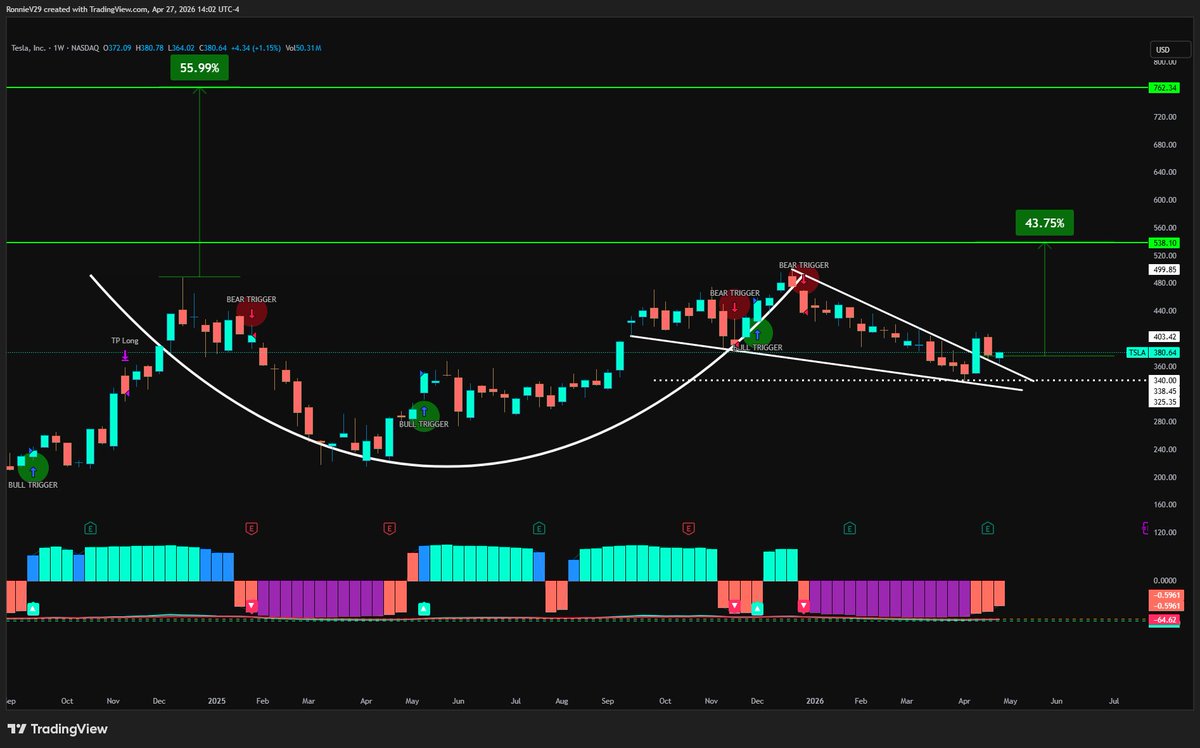Click the 800.00 price scale label
This screenshot has width=1200, height=748.
[1164, 62]
